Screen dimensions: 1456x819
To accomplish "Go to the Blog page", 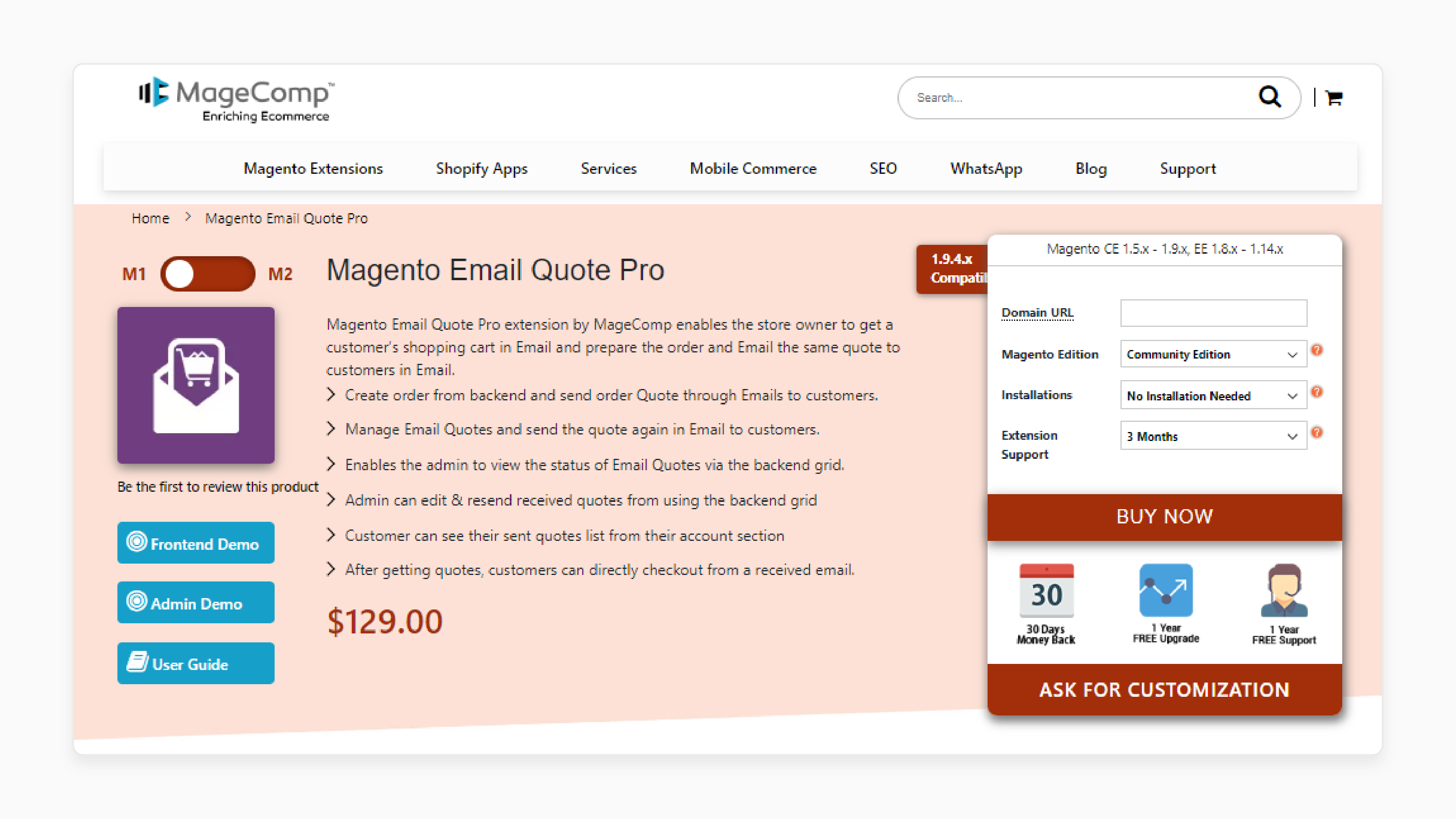I will (1091, 169).
